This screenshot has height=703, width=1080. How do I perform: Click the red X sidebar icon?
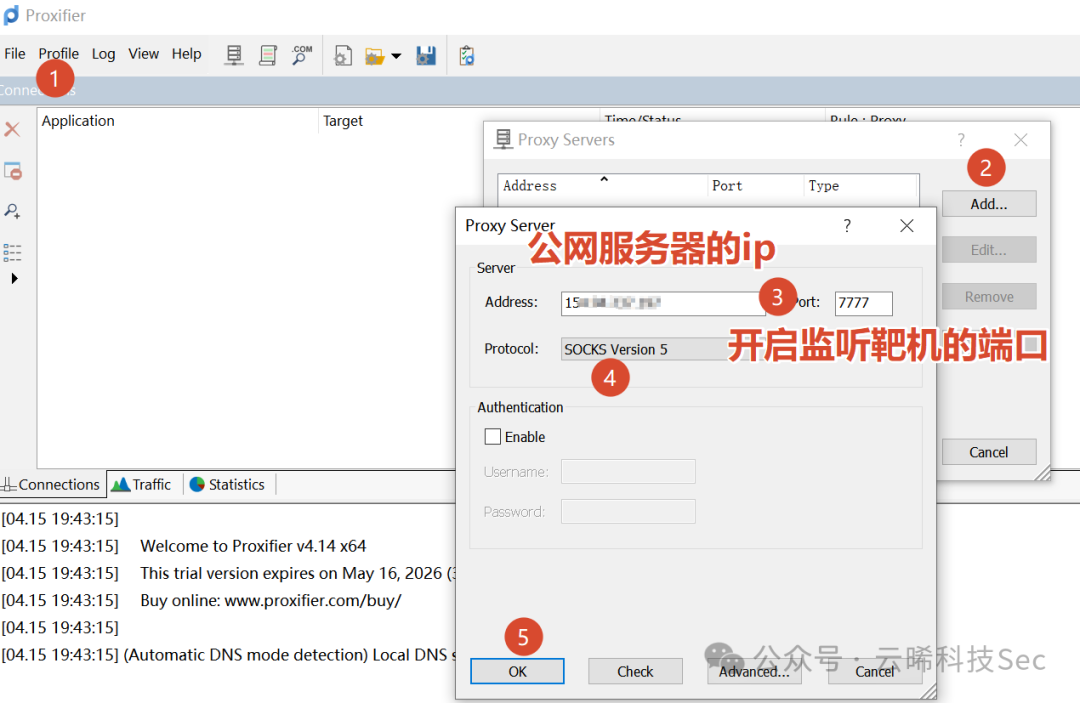[x=12, y=129]
